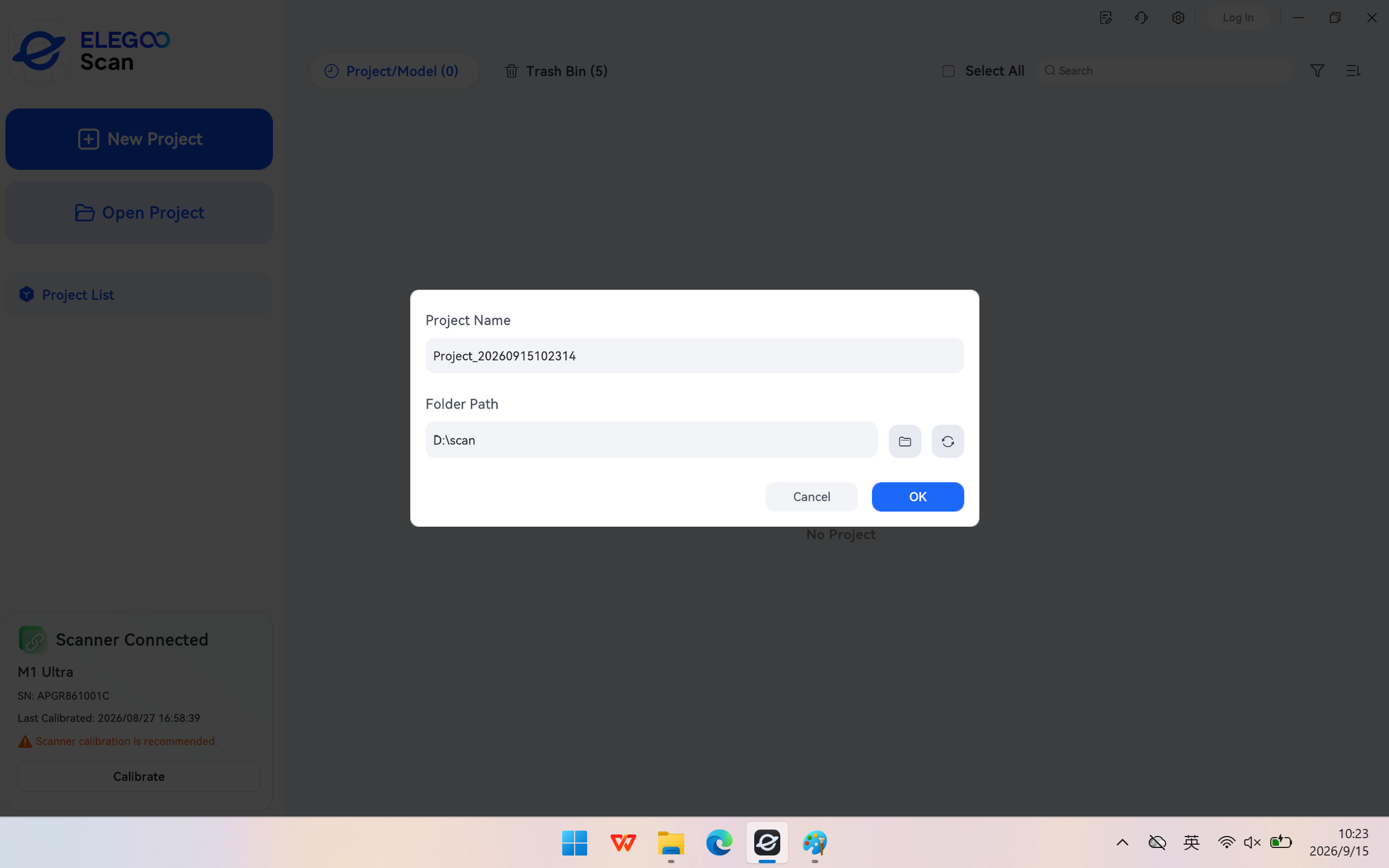Open Microsoft Edge from the taskbar

pyautogui.click(x=719, y=843)
